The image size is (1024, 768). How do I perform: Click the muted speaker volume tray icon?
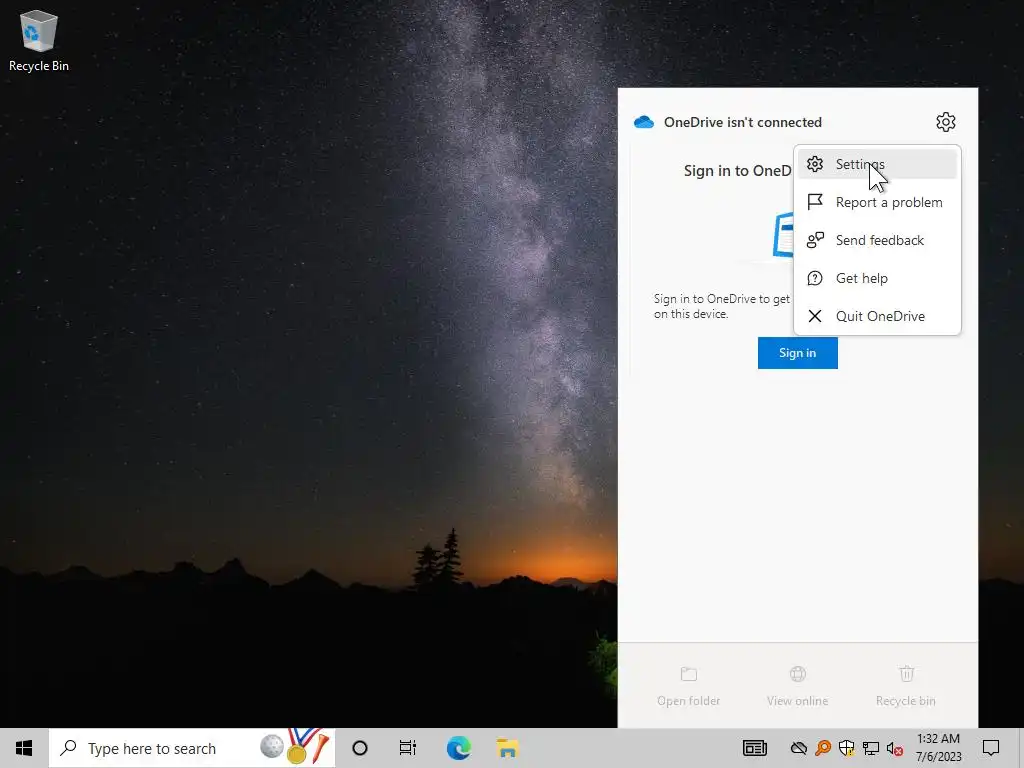pos(895,748)
